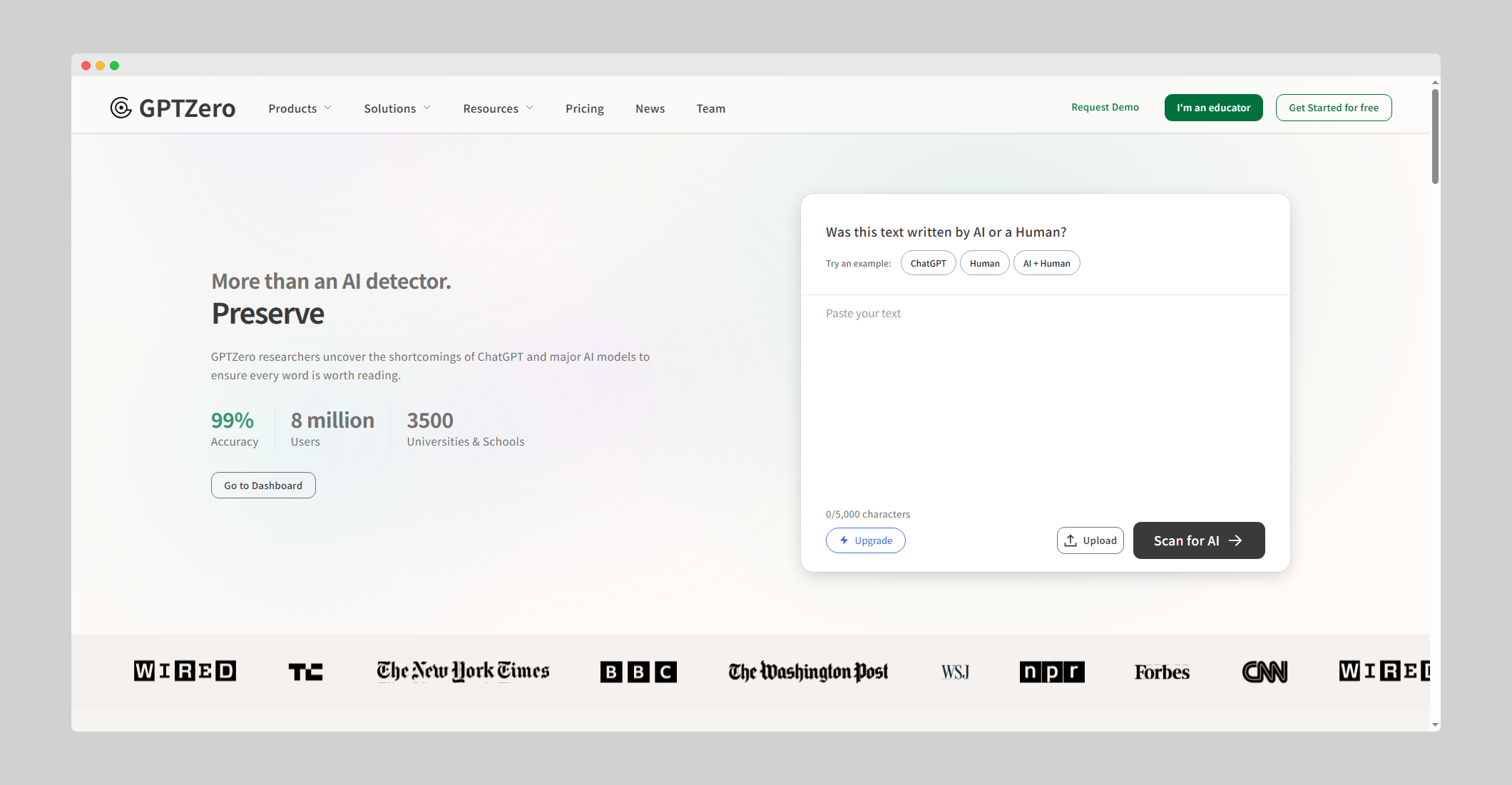Click The Washington Post logo
This screenshot has width=1512, height=785.
tap(808, 672)
